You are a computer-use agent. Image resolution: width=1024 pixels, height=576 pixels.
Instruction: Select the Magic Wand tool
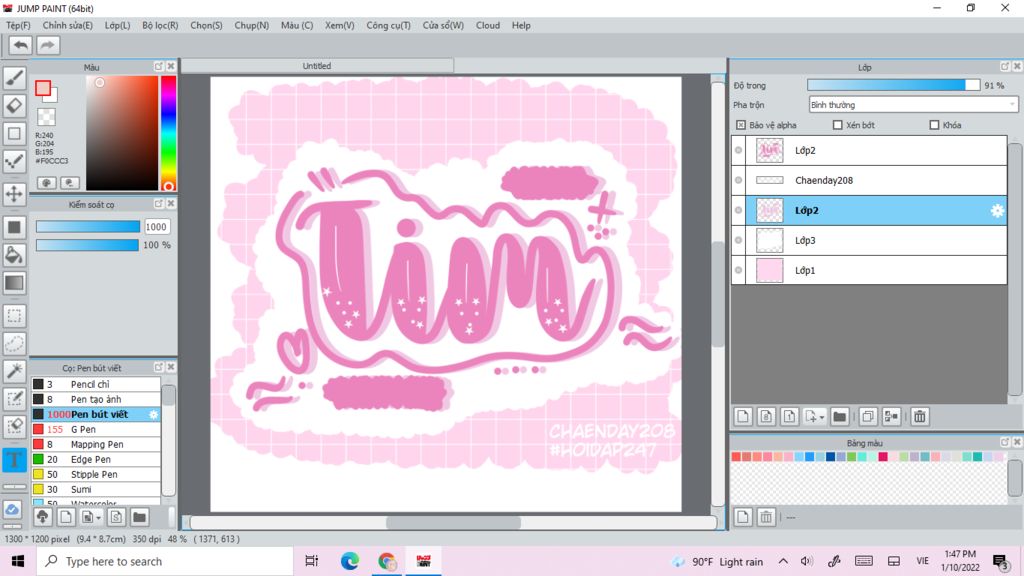14,370
